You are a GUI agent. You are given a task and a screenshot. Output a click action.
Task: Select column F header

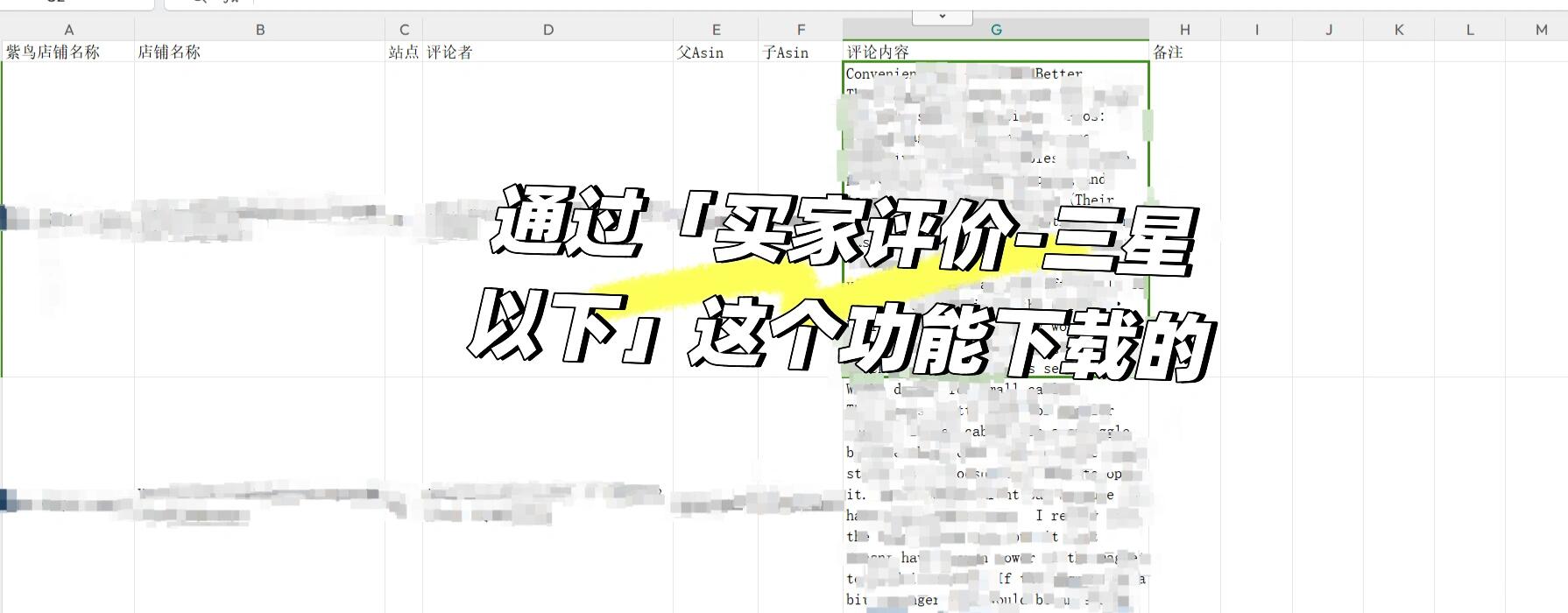click(x=801, y=30)
